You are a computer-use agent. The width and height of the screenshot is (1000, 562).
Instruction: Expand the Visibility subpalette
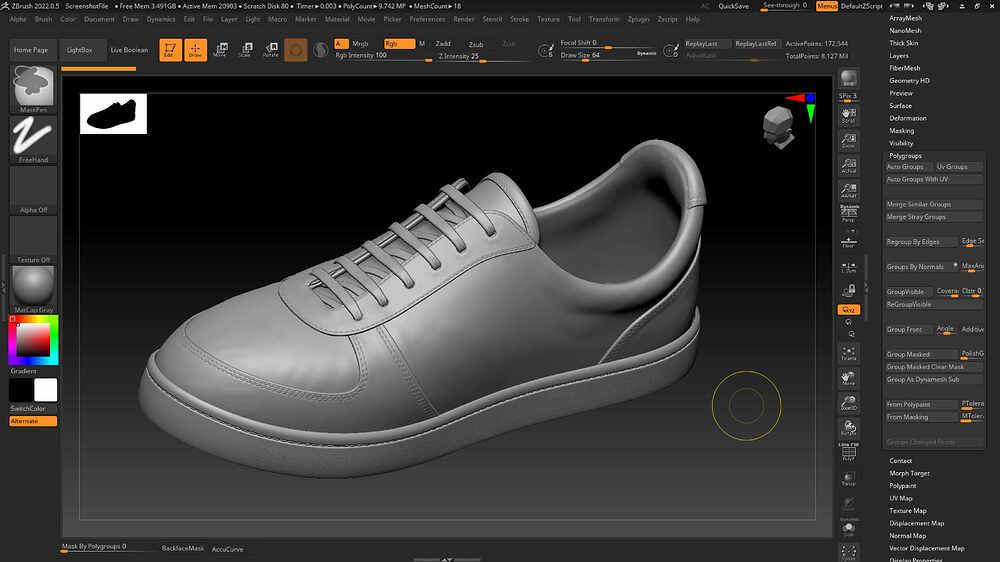[902, 143]
